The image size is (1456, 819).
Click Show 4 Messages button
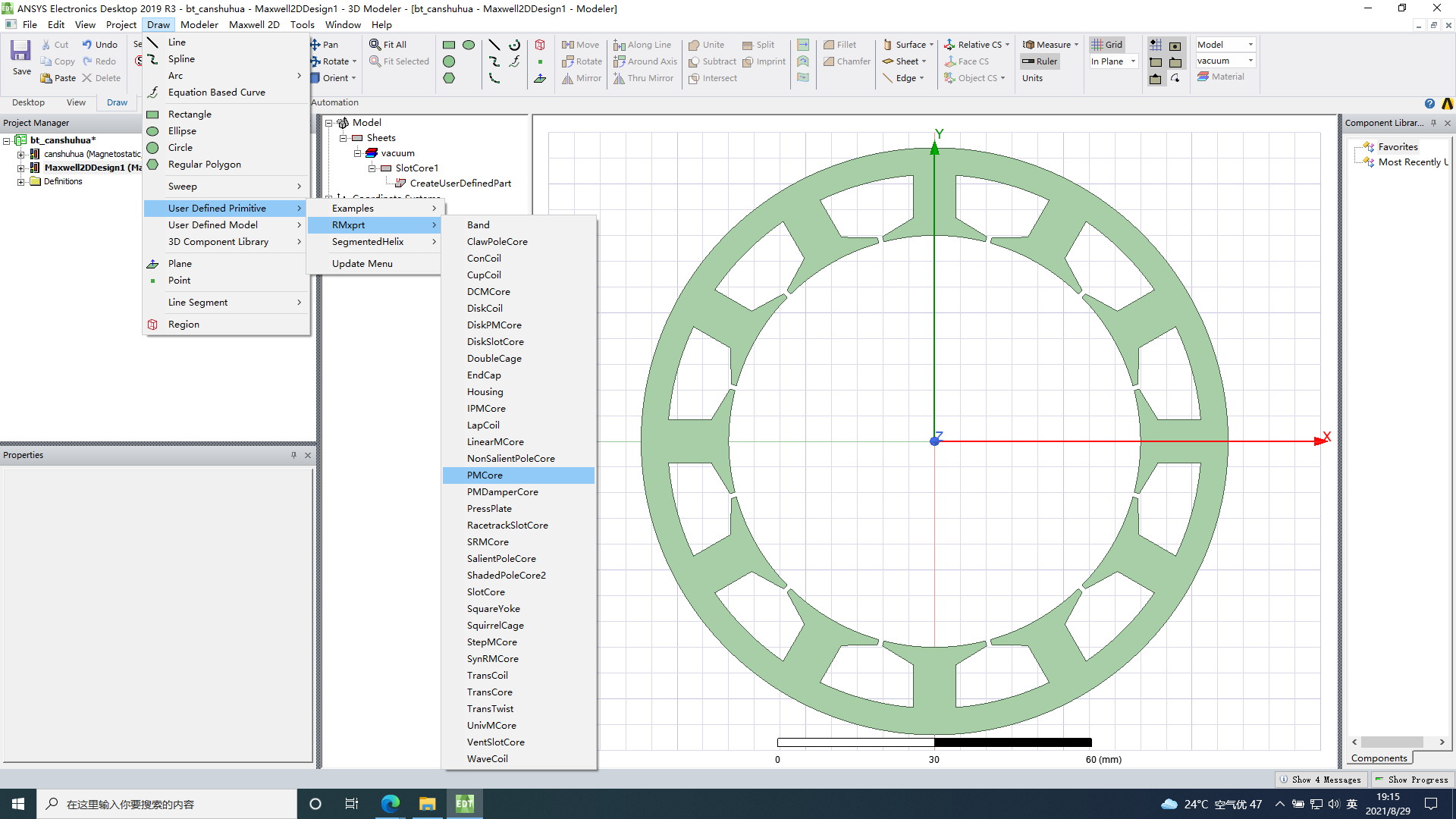pyautogui.click(x=1320, y=780)
